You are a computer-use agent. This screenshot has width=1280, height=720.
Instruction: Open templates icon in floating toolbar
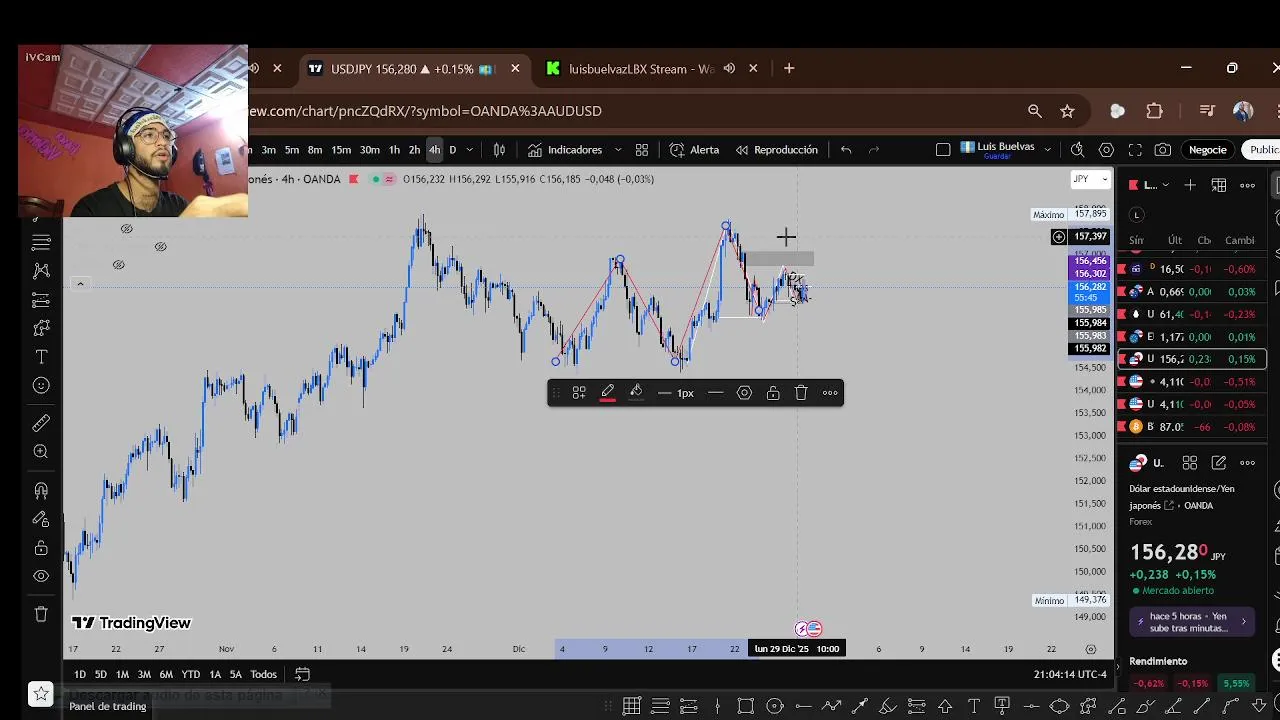(x=578, y=393)
